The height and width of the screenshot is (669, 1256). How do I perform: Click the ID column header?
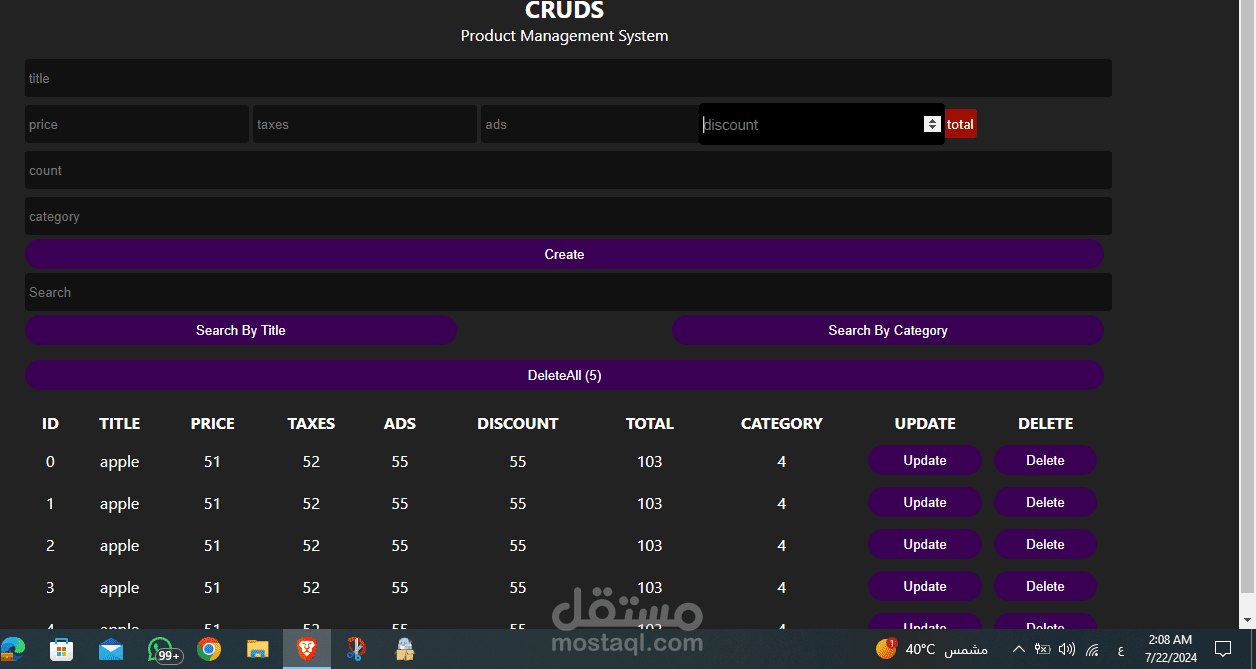(x=50, y=424)
